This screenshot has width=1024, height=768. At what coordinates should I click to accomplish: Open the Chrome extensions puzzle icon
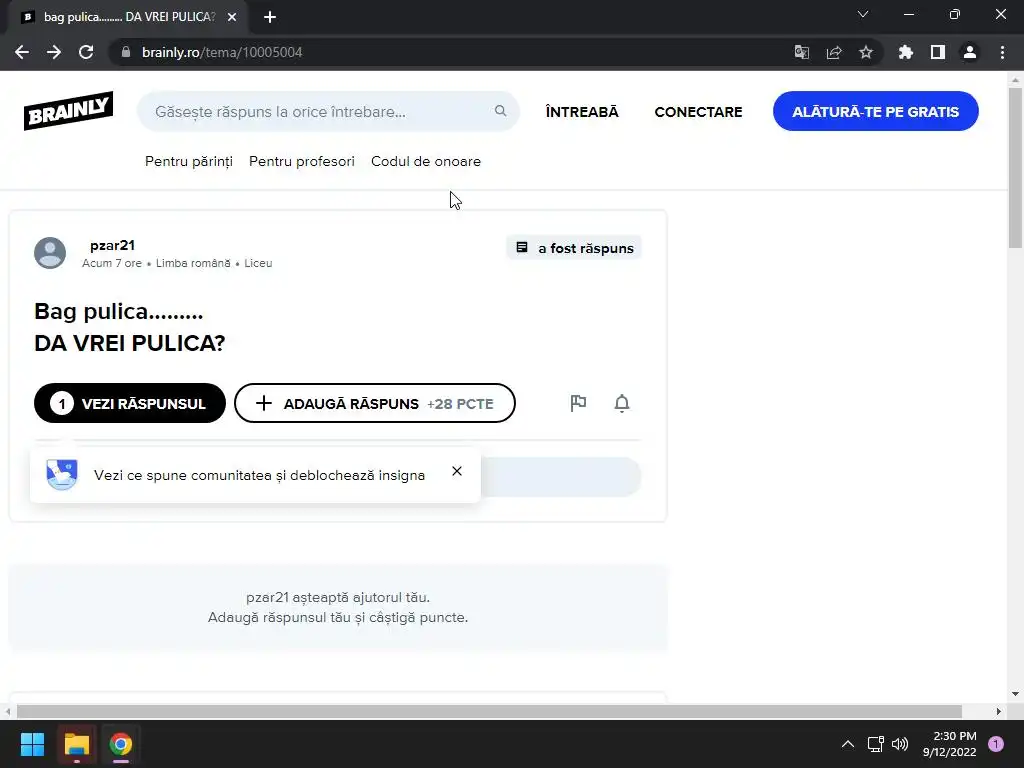905,52
